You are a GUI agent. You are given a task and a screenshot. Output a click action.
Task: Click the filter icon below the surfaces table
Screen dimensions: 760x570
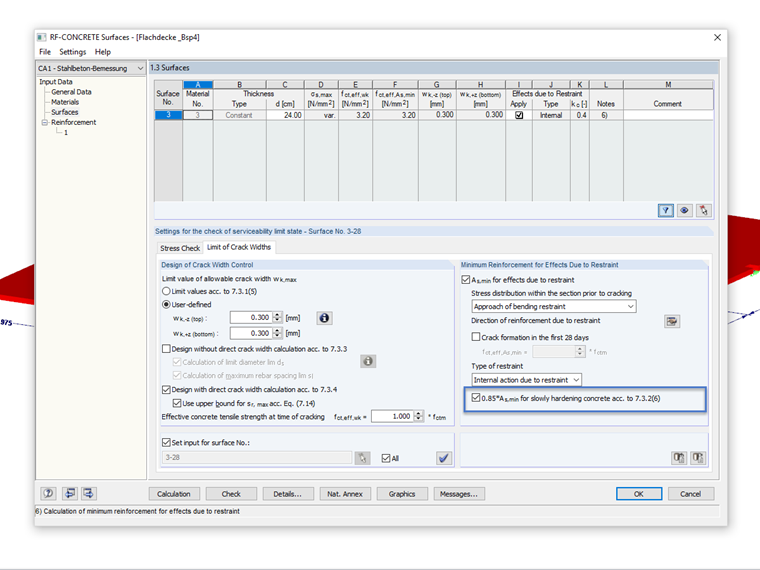pyautogui.click(x=665, y=210)
